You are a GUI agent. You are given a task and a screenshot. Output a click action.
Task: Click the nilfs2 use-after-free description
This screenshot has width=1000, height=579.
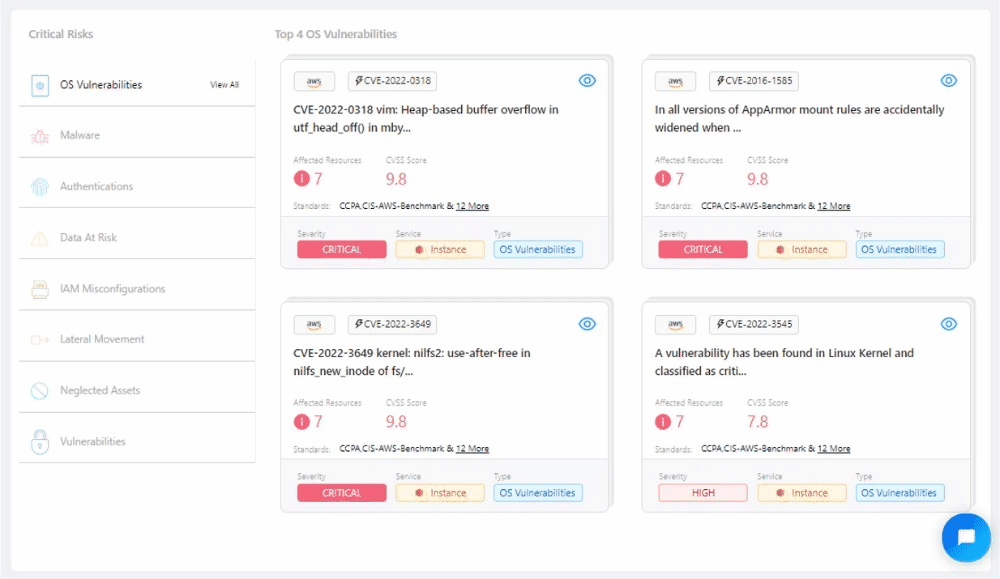411,362
